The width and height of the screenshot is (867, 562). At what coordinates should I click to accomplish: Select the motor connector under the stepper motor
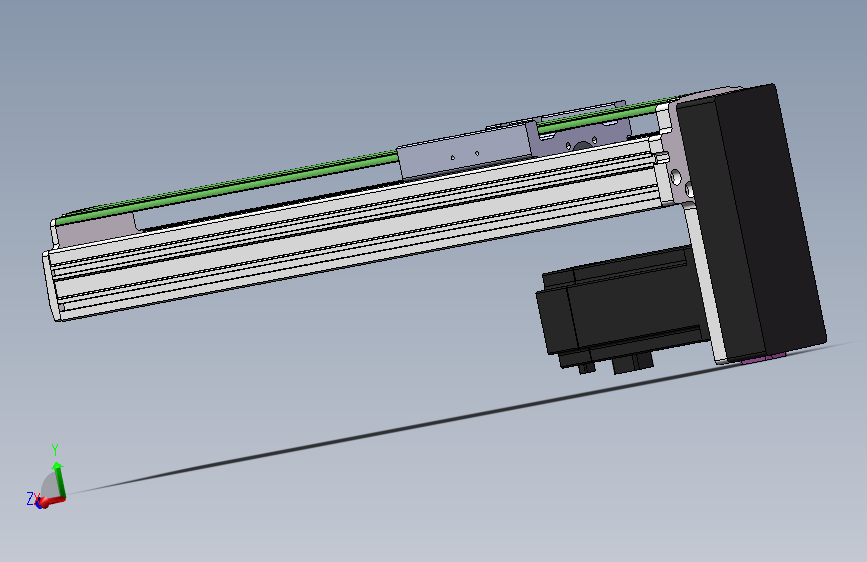click(x=632, y=363)
